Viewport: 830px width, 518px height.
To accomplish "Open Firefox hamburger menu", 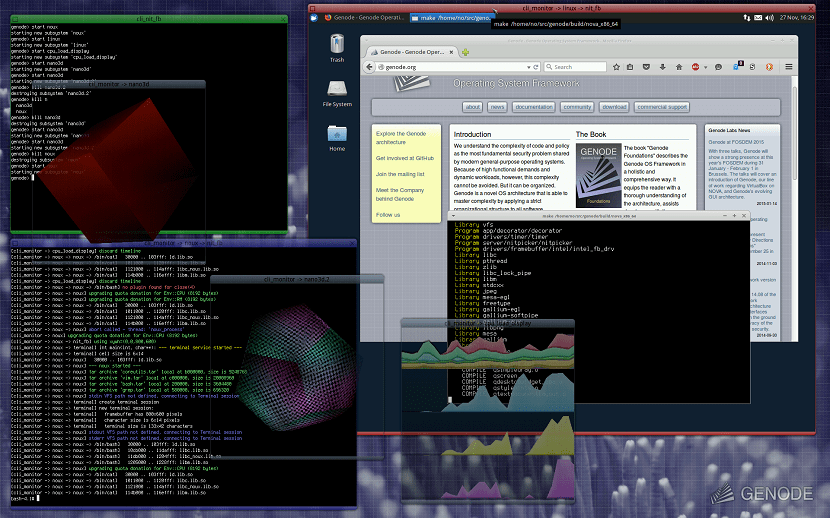I will click(787, 67).
